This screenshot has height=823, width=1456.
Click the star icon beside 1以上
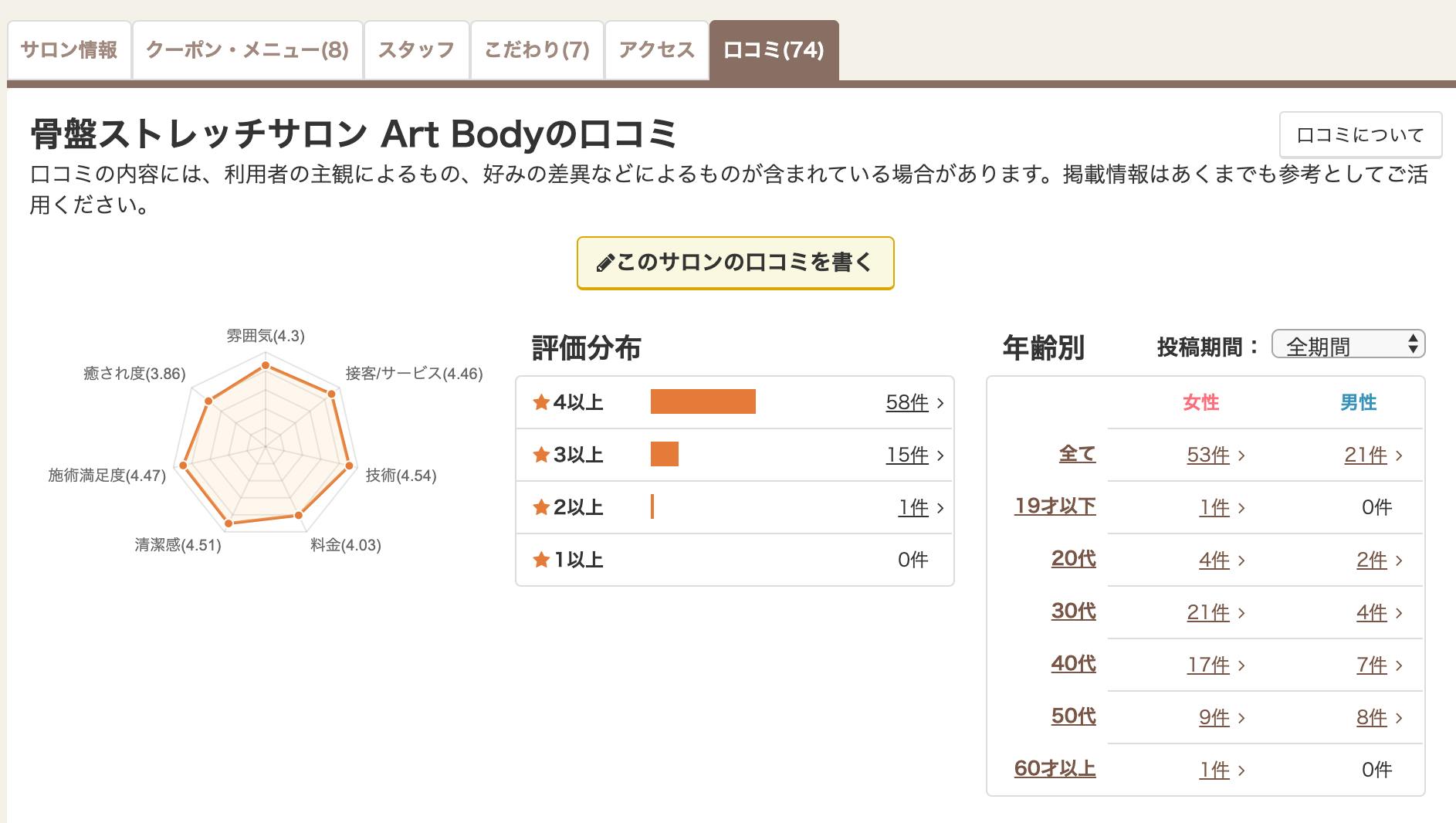(x=541, y=560)
